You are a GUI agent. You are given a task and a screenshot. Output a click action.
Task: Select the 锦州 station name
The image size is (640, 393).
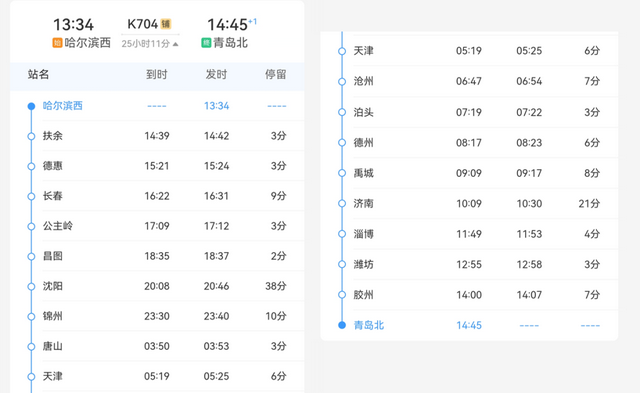coord(53,316)
